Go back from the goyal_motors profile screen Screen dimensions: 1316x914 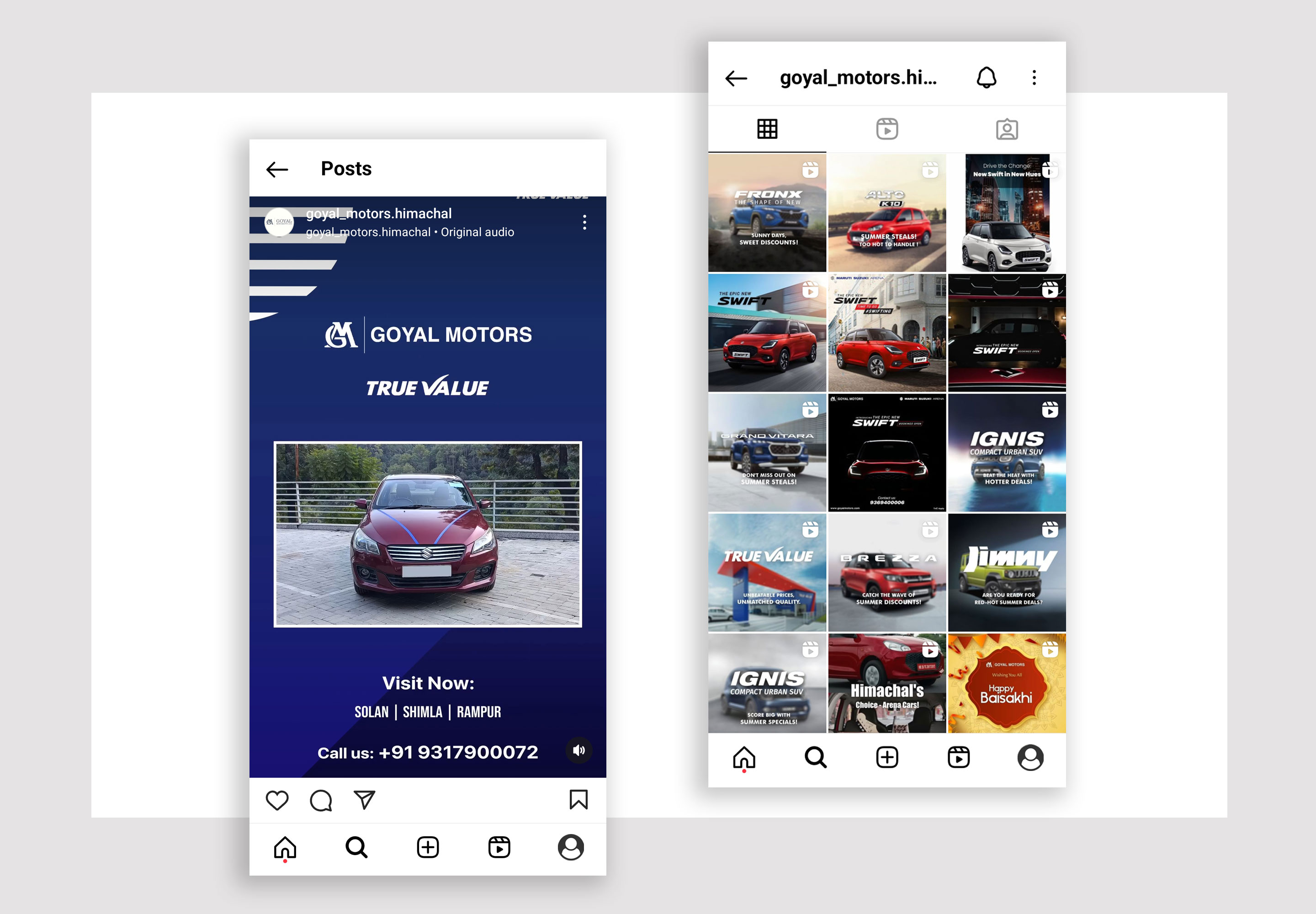pyautogui.click(x=737, y=78)
